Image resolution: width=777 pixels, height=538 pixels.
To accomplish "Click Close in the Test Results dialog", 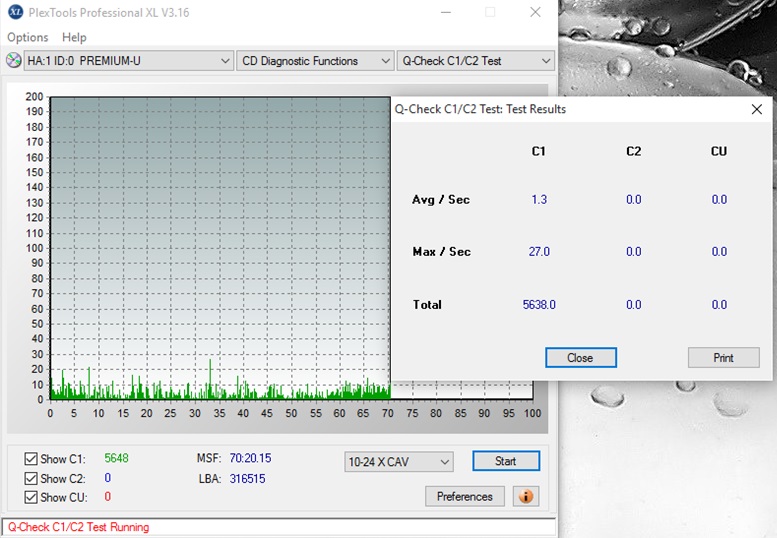I will click(581, 358).
